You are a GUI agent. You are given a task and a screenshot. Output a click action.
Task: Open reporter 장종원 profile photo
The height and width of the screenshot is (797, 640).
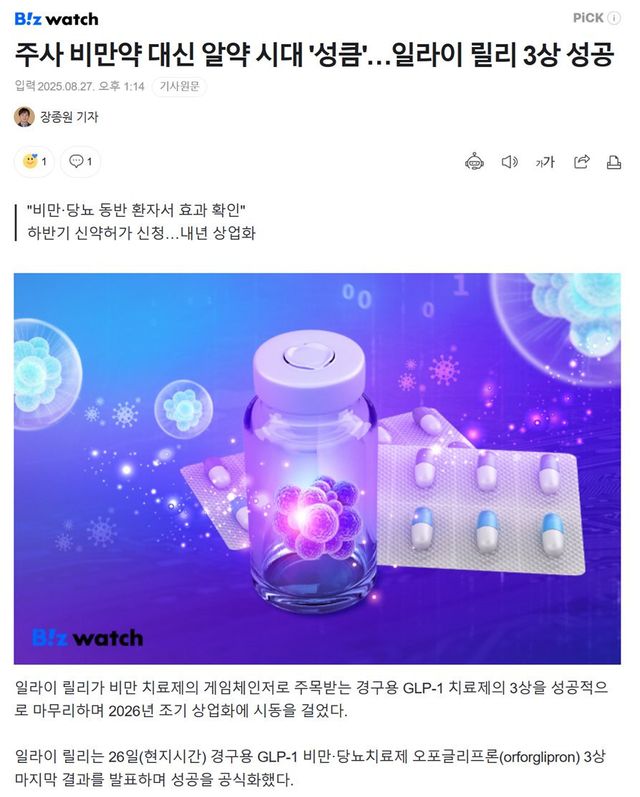24,117
